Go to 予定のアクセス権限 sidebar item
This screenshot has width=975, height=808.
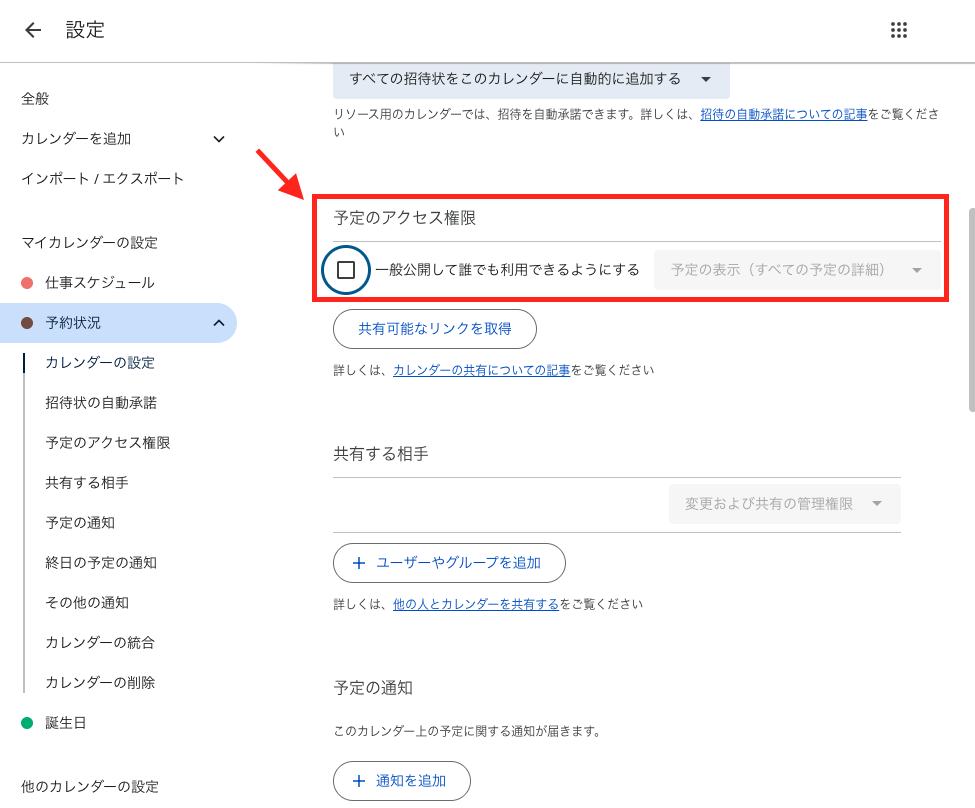click(108, 443)
